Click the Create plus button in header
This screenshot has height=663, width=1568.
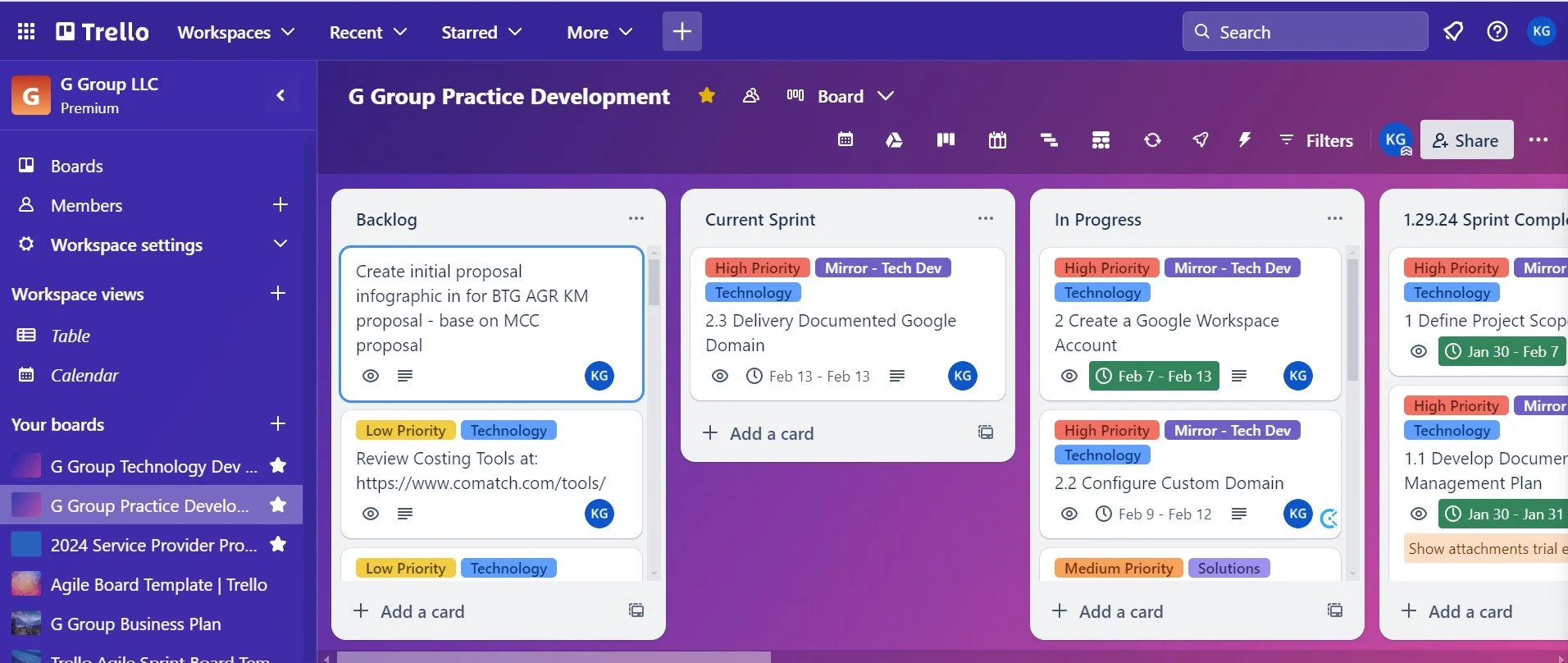click(682, 31)
